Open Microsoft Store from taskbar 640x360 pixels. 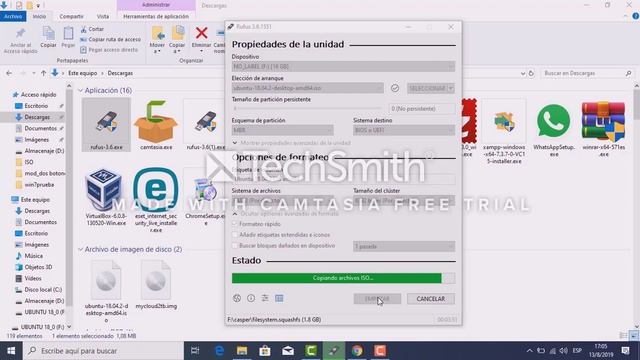click(265, 351)
